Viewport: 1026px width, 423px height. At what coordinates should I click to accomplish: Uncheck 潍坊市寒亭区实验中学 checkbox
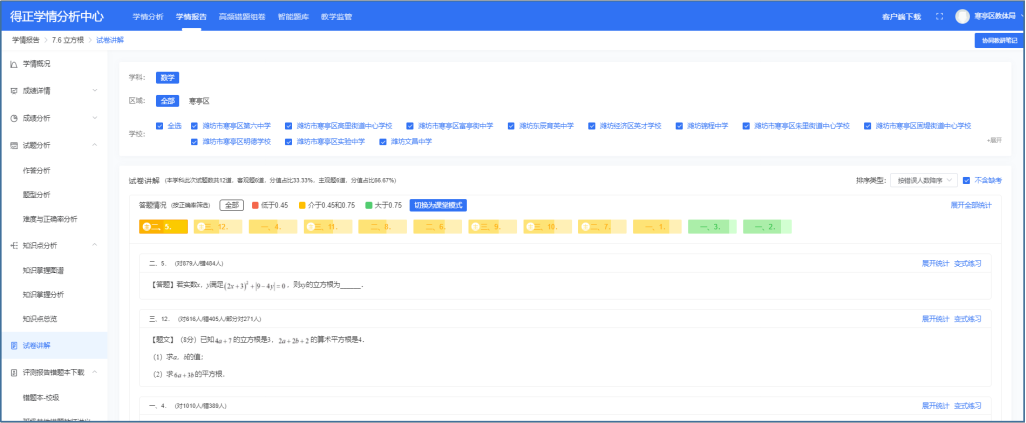[x=289, y=141]
